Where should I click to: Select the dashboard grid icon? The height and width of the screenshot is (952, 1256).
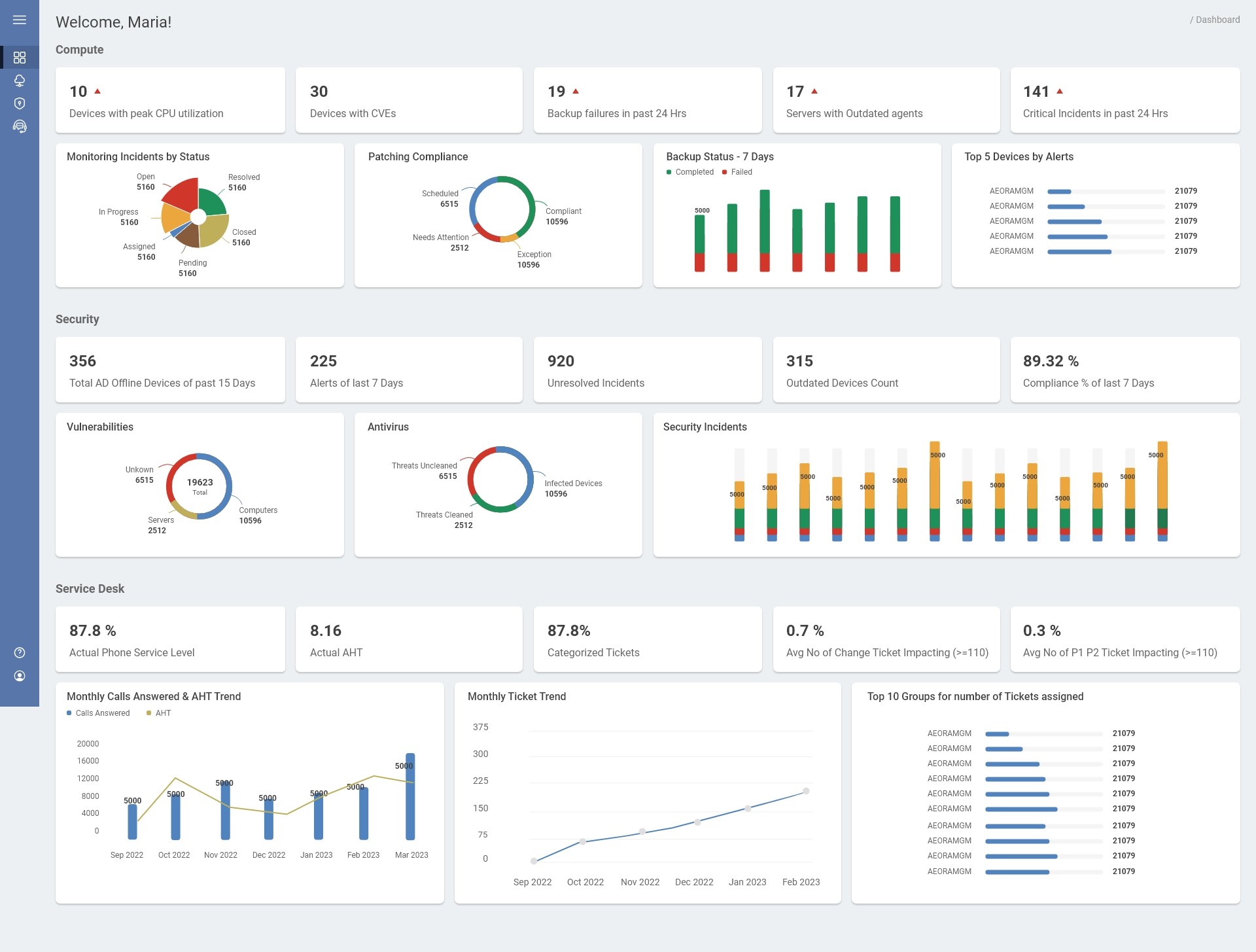[20, 58]
